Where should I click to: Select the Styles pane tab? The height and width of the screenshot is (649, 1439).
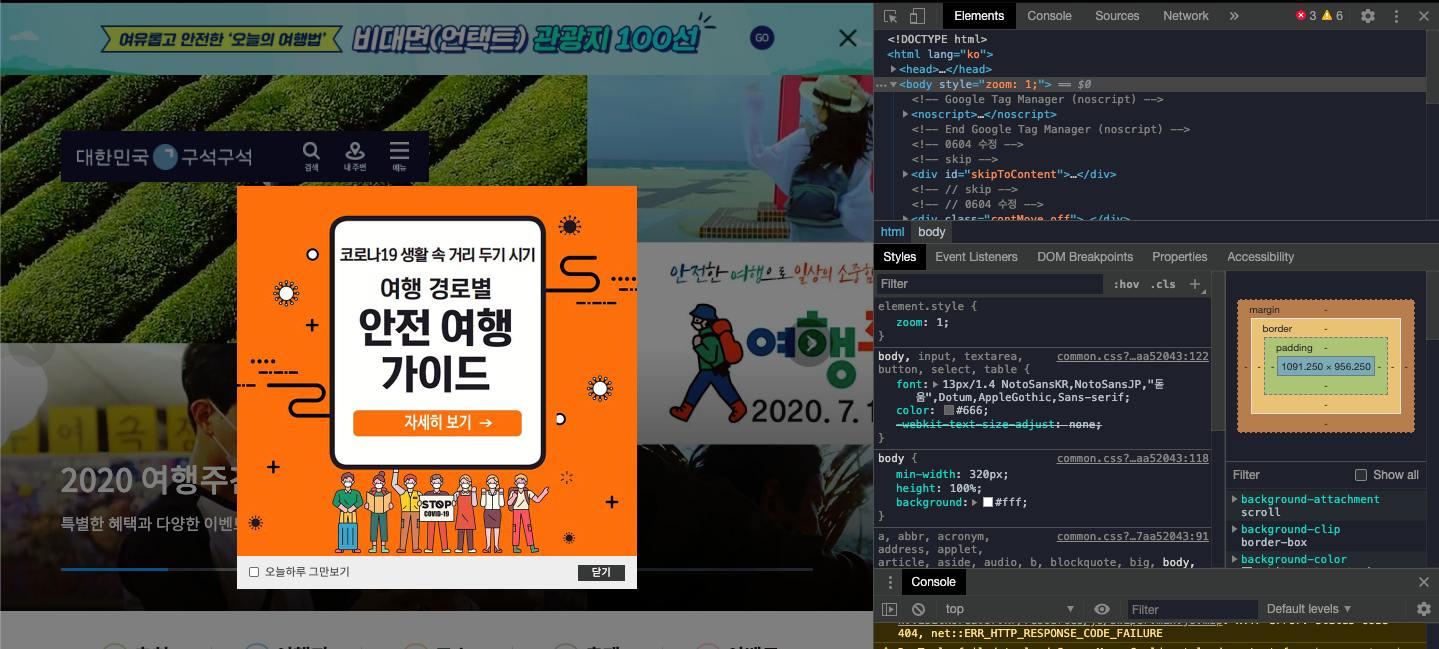coord(899,257)
